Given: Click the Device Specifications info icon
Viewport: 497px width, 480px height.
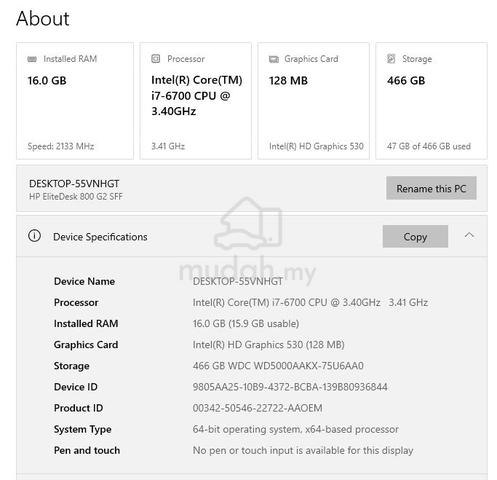Looking at the screenshot, I should tap(34, 236).
